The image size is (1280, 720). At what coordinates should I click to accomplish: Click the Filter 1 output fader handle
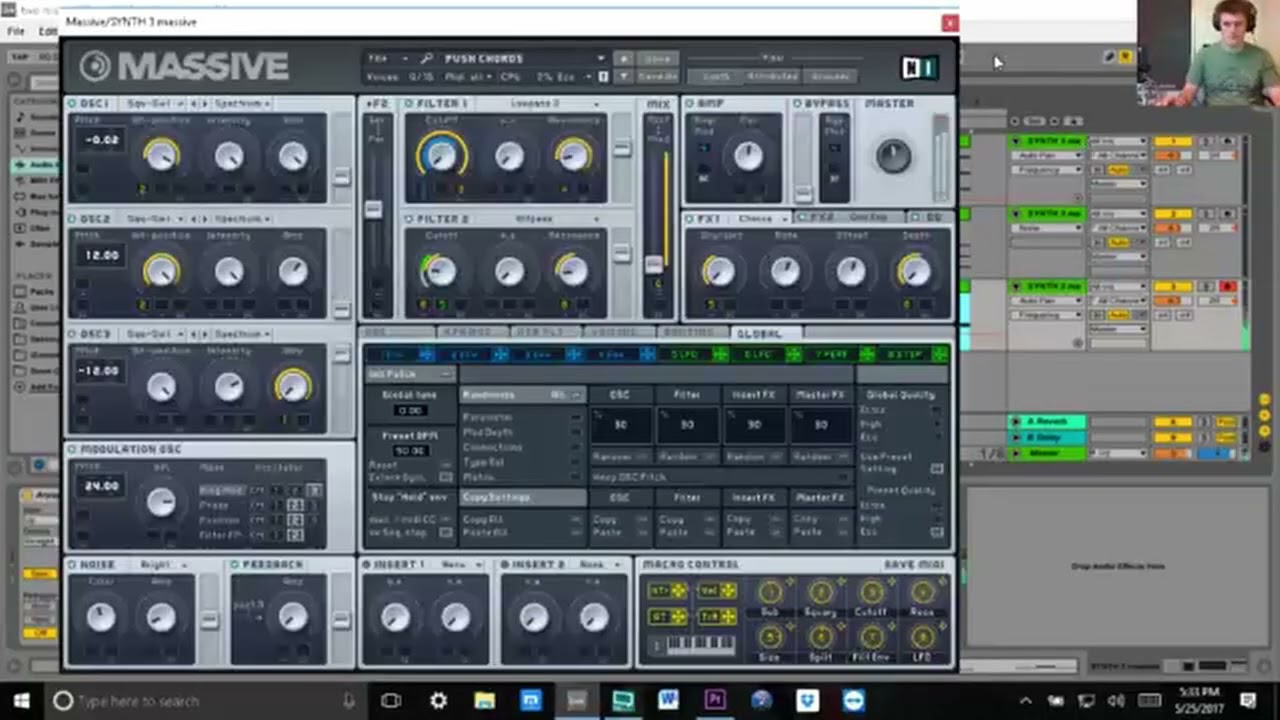coord(621,149)
